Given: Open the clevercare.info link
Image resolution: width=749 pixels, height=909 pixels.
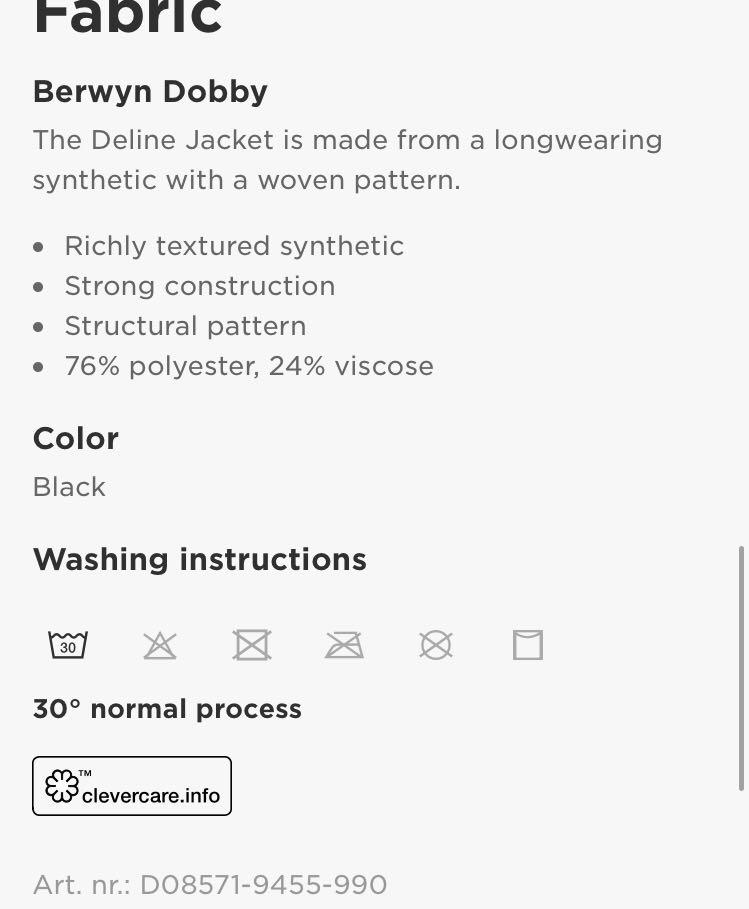Looking at the screenshot, I should click(132, 786).
